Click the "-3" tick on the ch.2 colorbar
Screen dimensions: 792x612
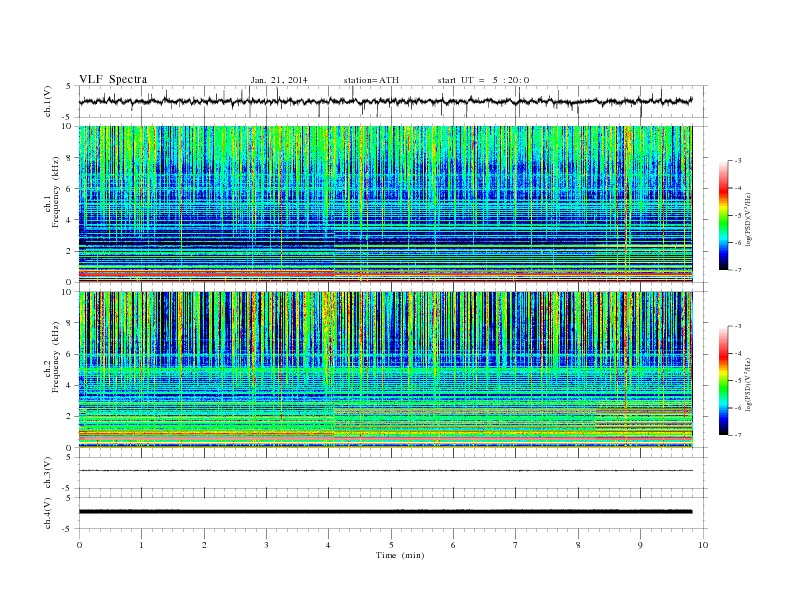pos(738,326)
